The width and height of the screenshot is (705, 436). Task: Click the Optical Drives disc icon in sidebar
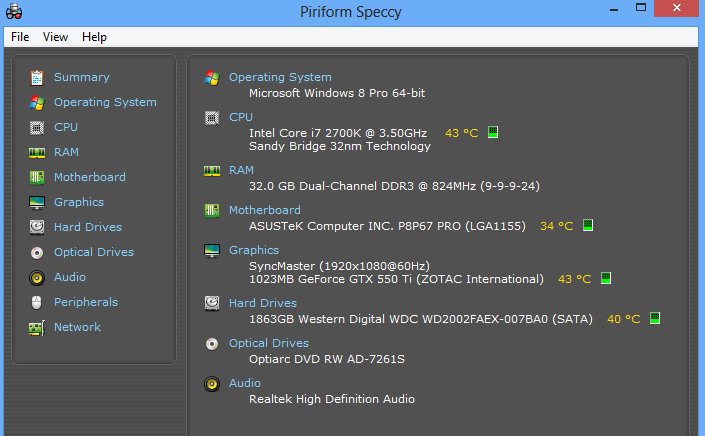click(37, 253)
